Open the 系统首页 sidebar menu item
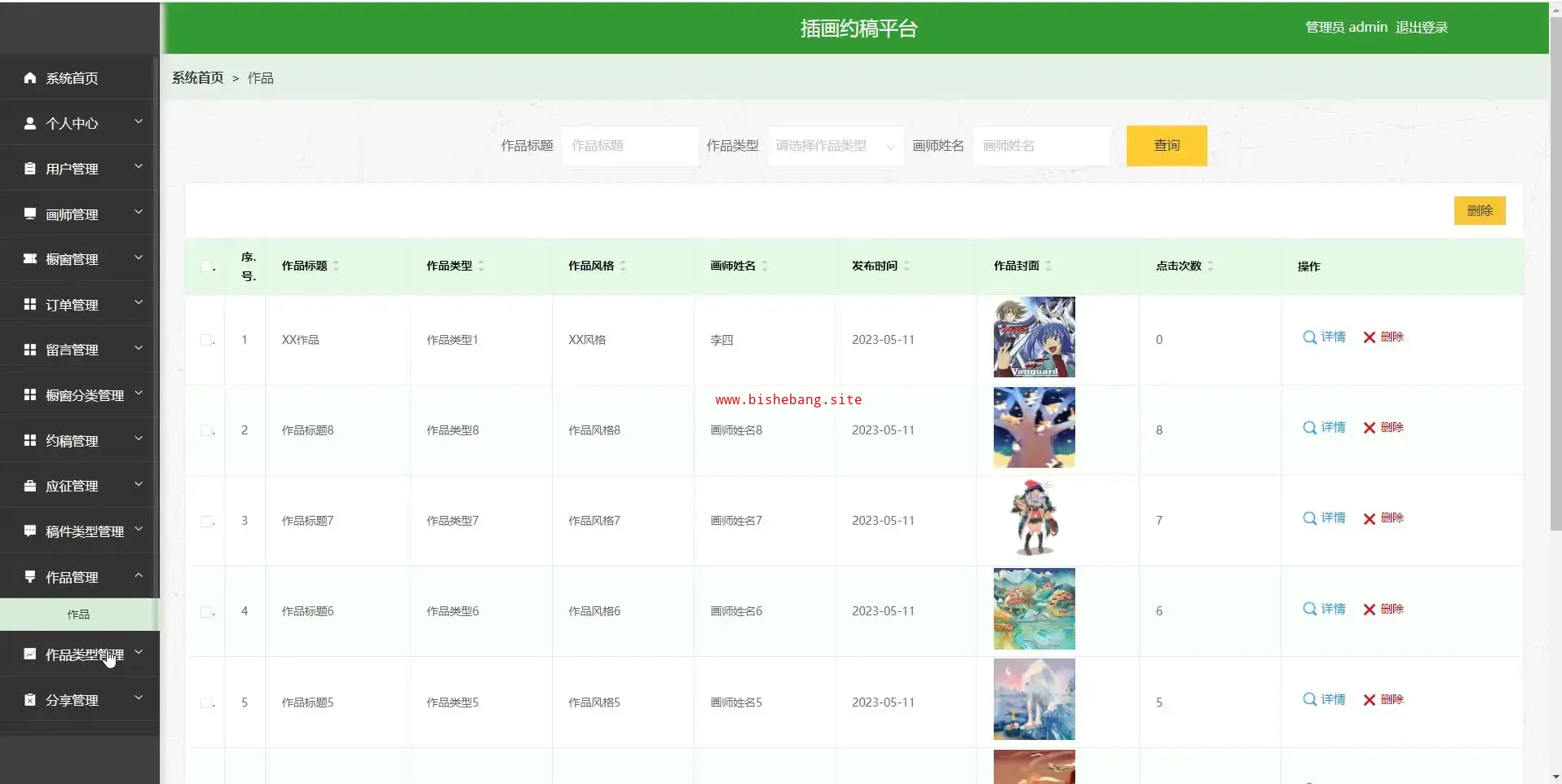Screen dimensions: 1562x784 click(78, 77)
